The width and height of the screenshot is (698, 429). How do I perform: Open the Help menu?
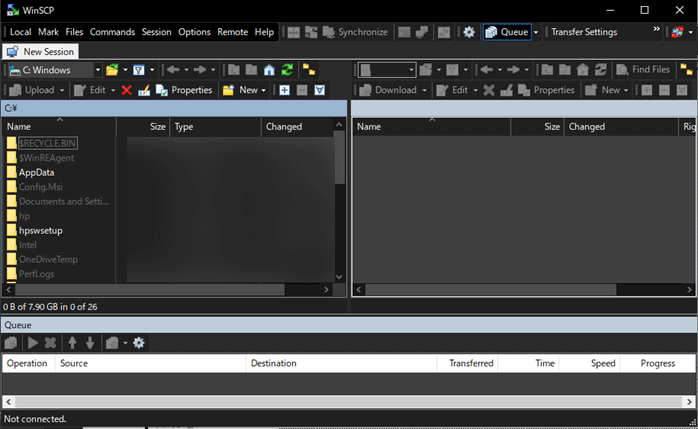coord(264,32)
